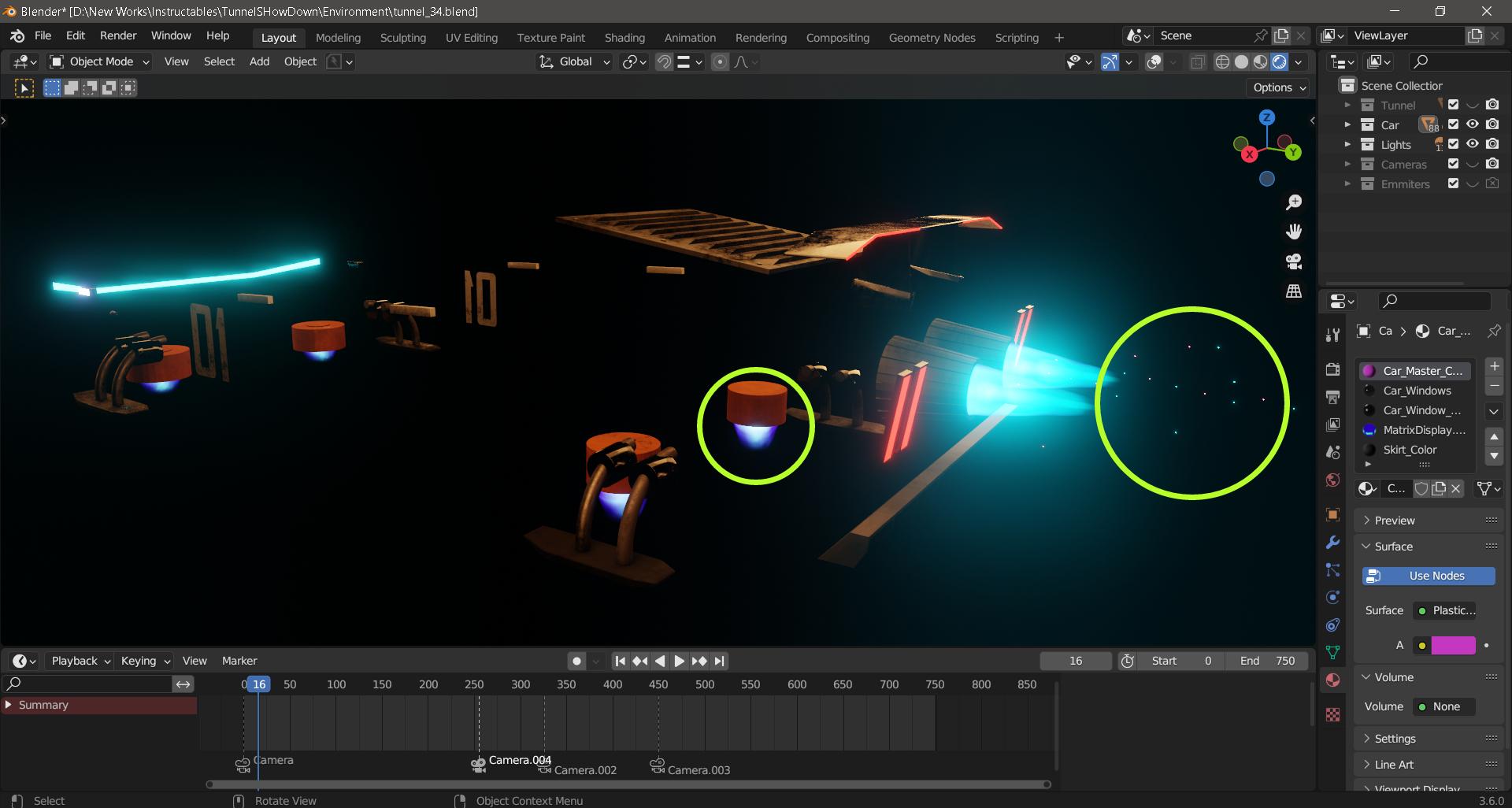Hide the Lights collection in viewport
This screenshot has height=808, width=1512.
point(1472,144)
